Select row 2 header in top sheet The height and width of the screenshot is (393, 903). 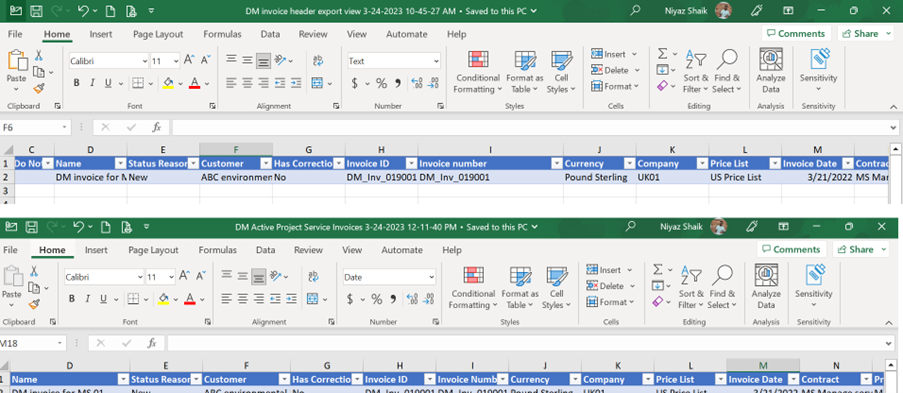[x=5, y=177]
